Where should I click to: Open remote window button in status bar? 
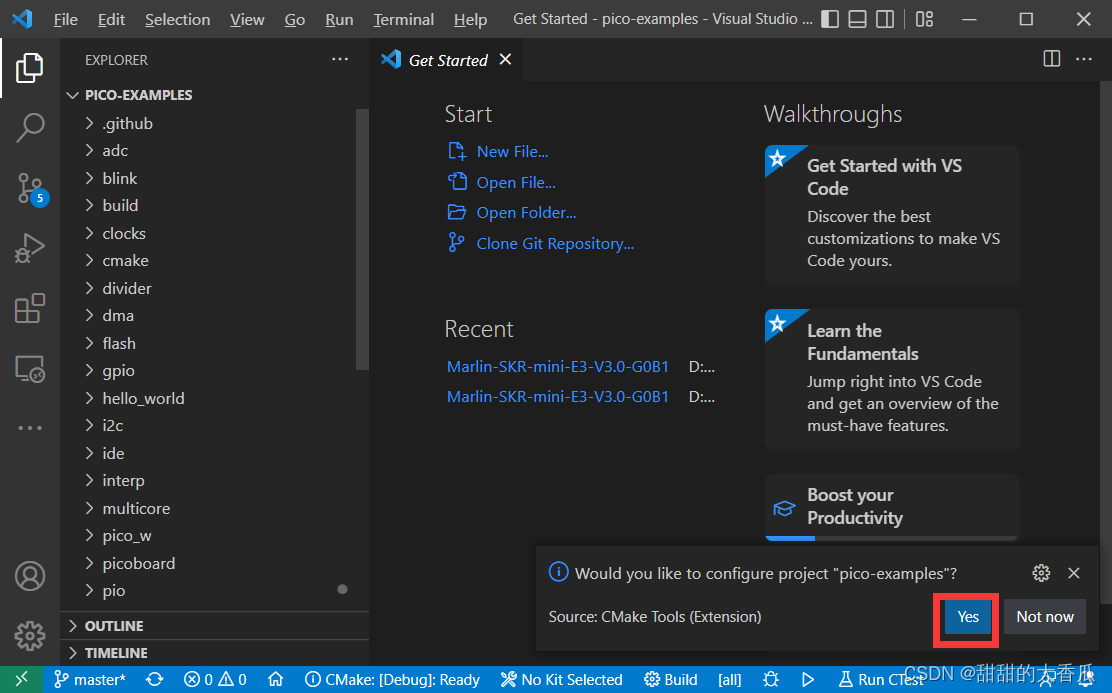point(21,680)
